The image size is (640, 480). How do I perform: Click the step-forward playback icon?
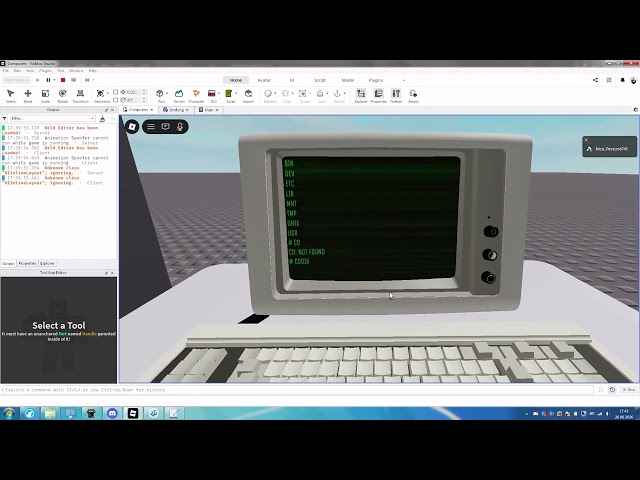tap(87, 80)
